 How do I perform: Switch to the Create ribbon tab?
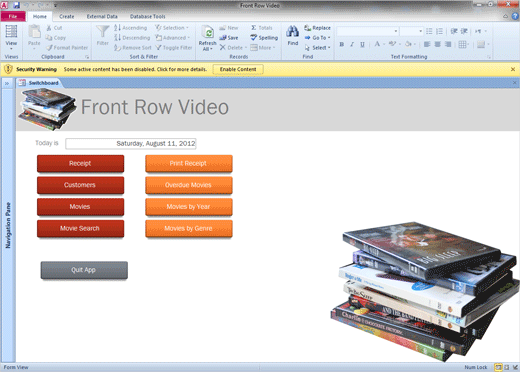point(67,16)
